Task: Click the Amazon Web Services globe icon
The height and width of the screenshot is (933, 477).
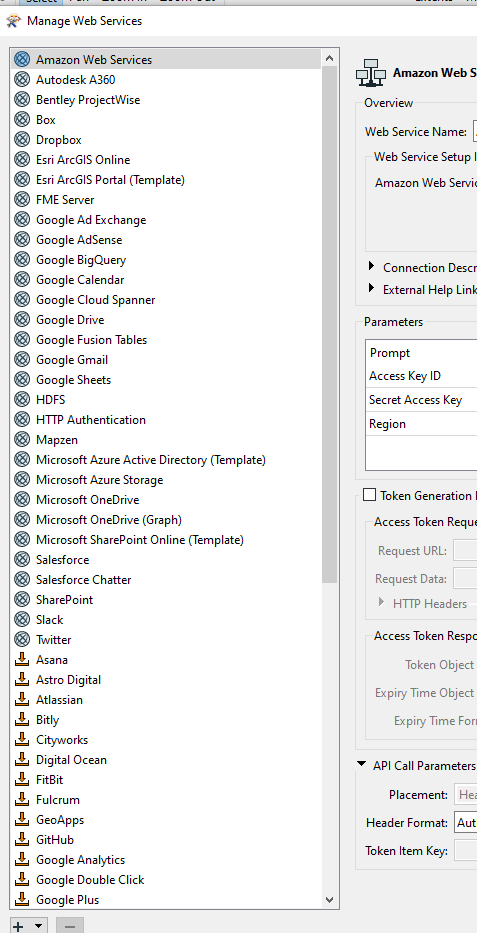Action: 22,60
